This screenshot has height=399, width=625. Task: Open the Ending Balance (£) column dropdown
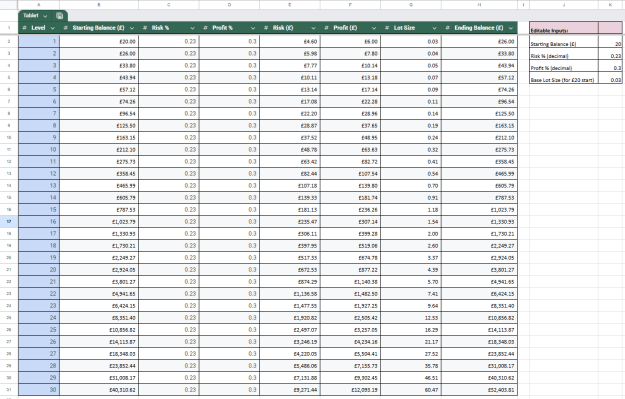pyautogui.click(x=511, y=28)
